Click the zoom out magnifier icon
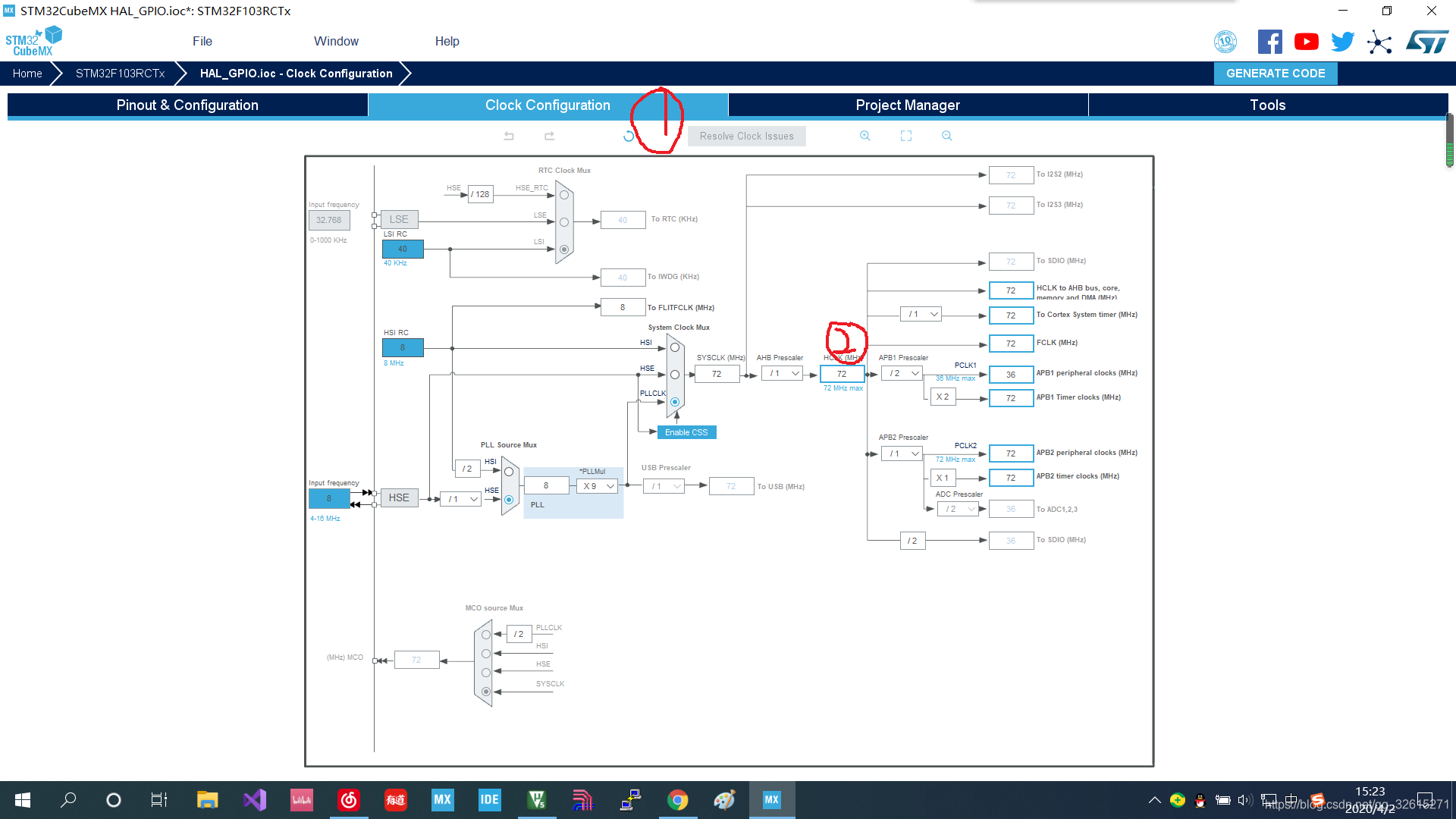 click(x=947, y=134)
